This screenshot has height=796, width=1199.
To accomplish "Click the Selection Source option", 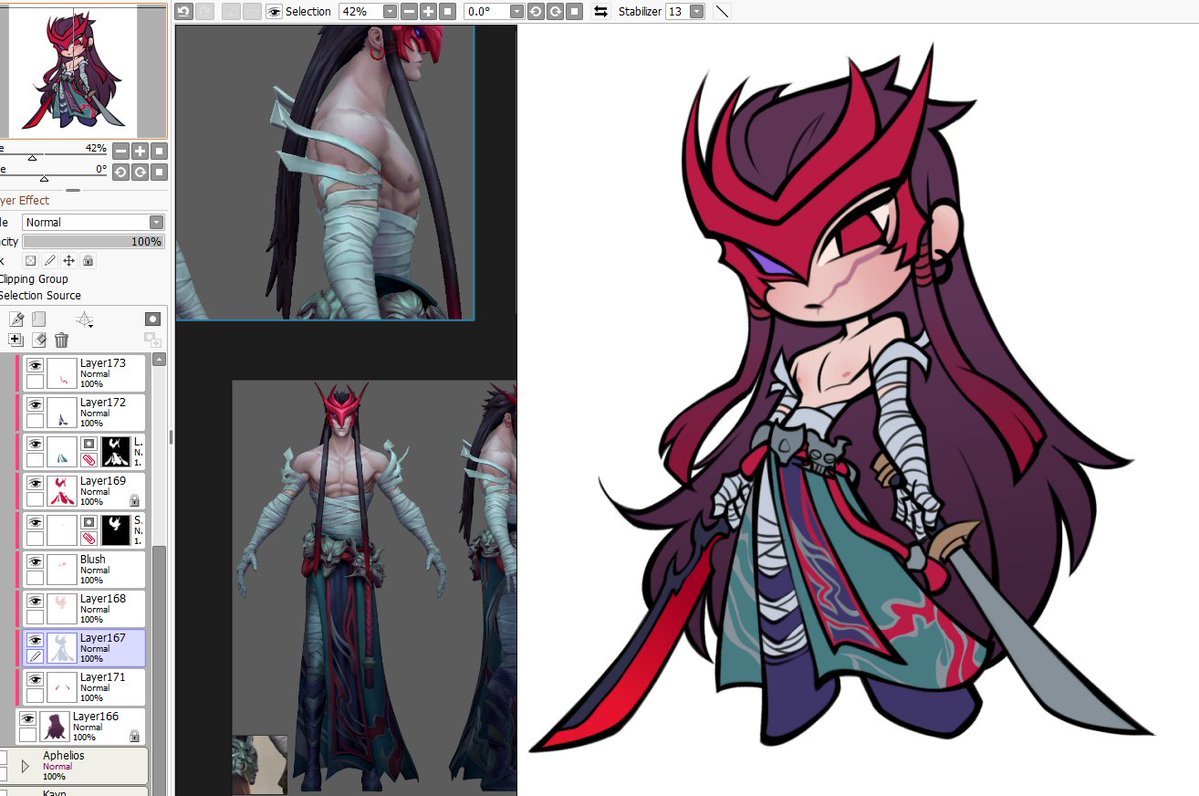I will 40,296.
